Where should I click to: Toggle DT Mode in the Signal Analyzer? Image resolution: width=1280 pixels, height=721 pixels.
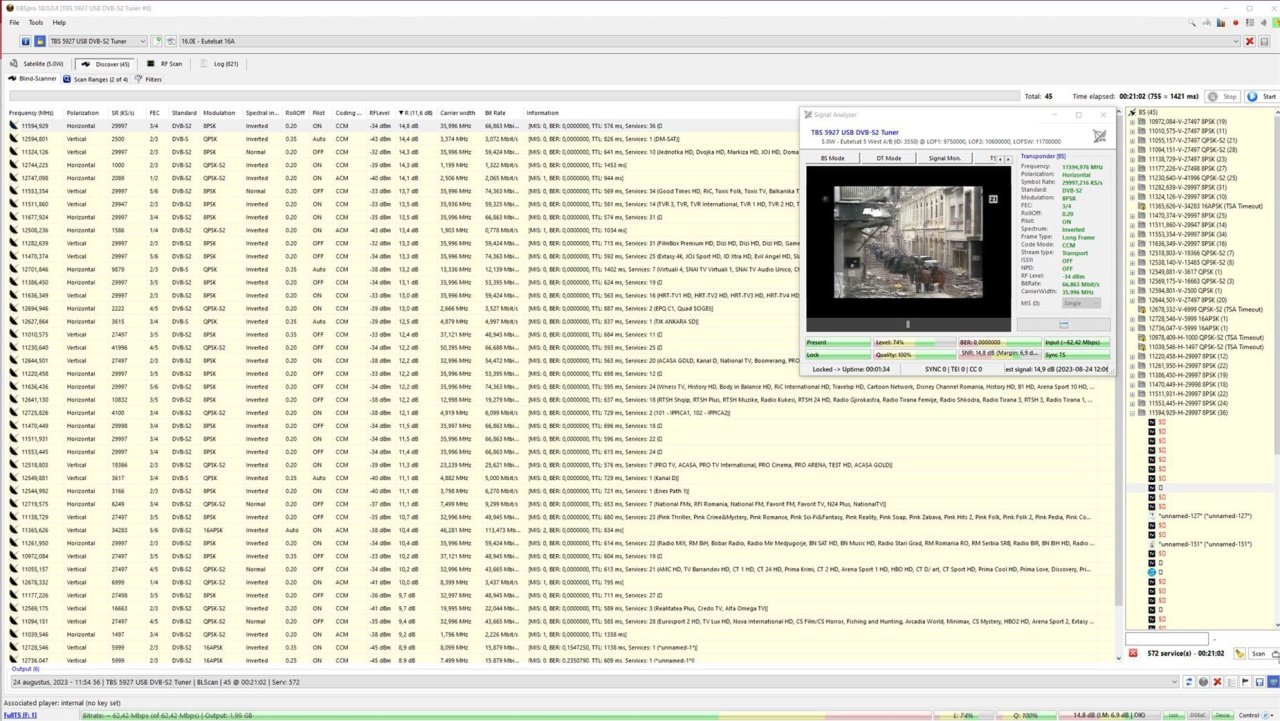click(x=889, y=158)
